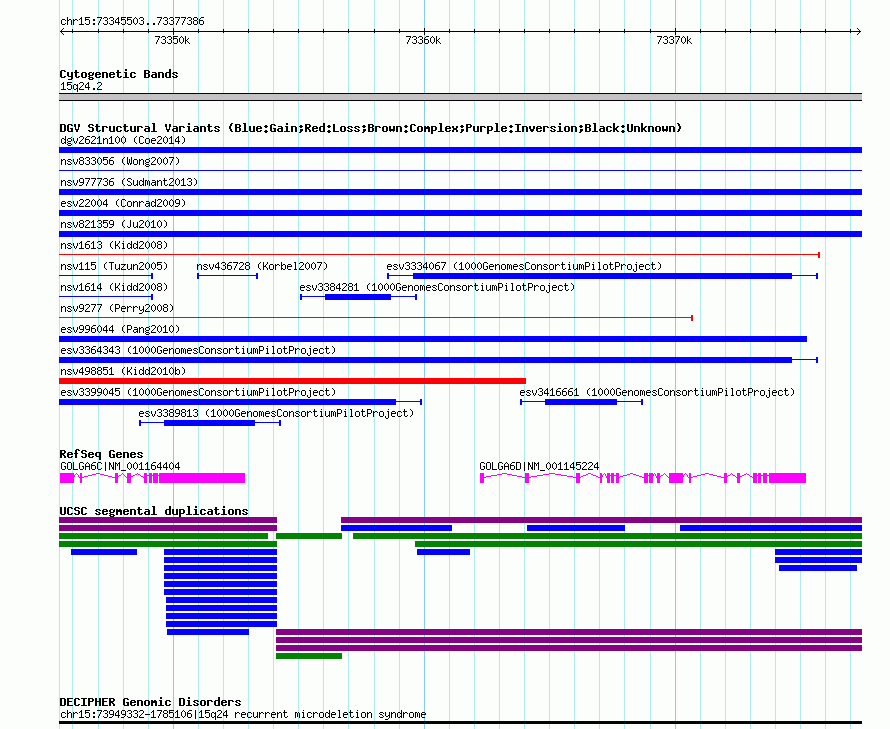Open GOLGA6D|NM_001145224 gene label
This screenshot has height=729, width=890.
click(x=539, y=466)
